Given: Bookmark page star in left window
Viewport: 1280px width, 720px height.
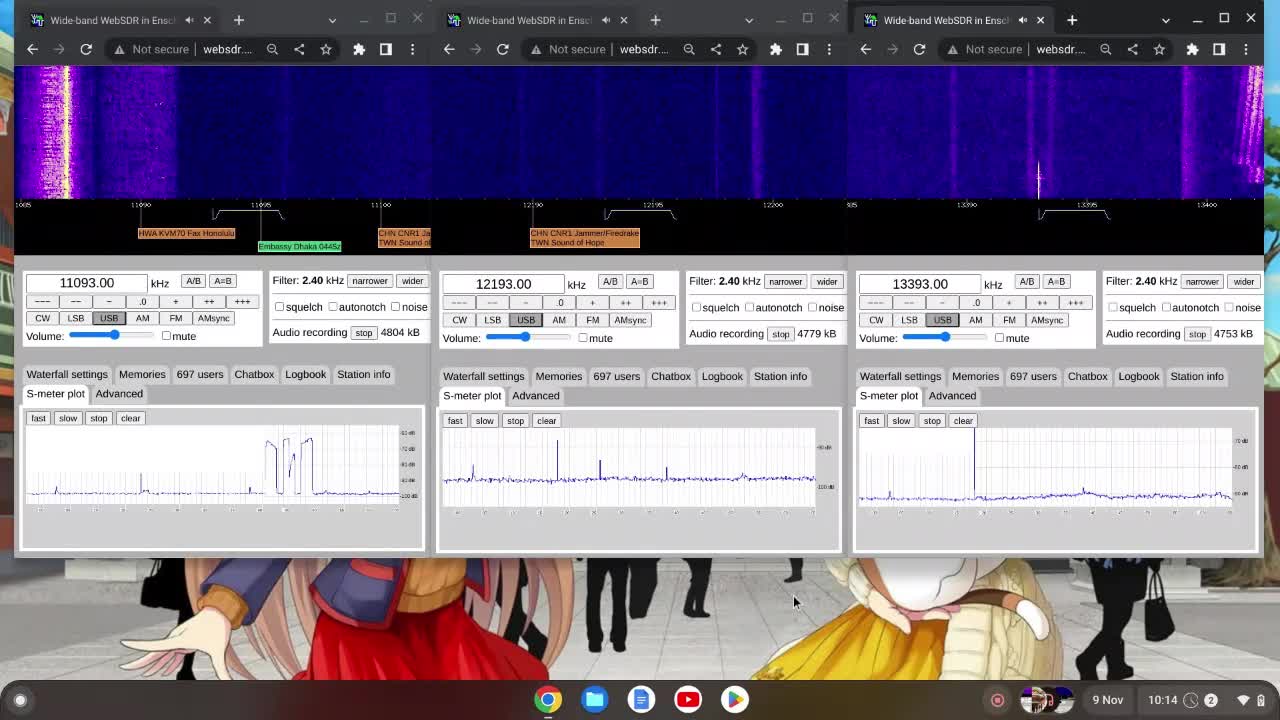Looking at the screenshot, I should click(x=326, y=49).
